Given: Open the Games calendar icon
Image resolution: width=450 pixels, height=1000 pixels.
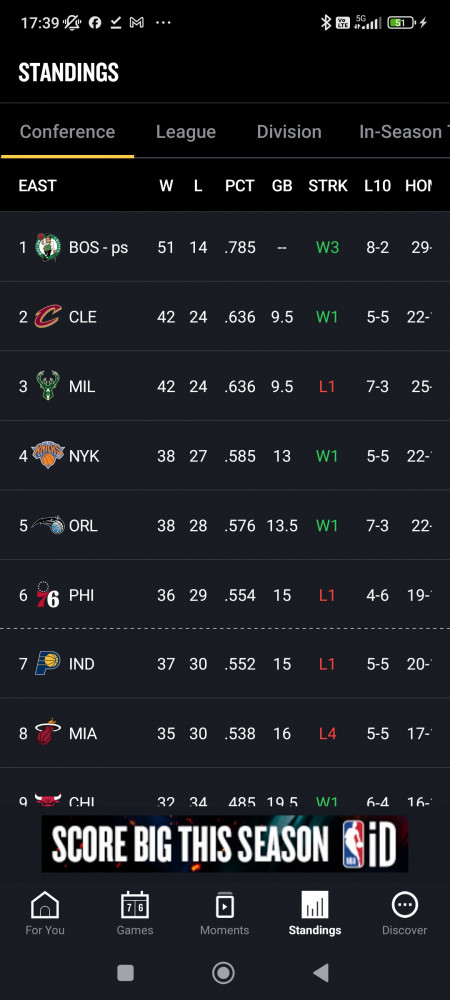Looking at the screenshot, I should point(134,904).
